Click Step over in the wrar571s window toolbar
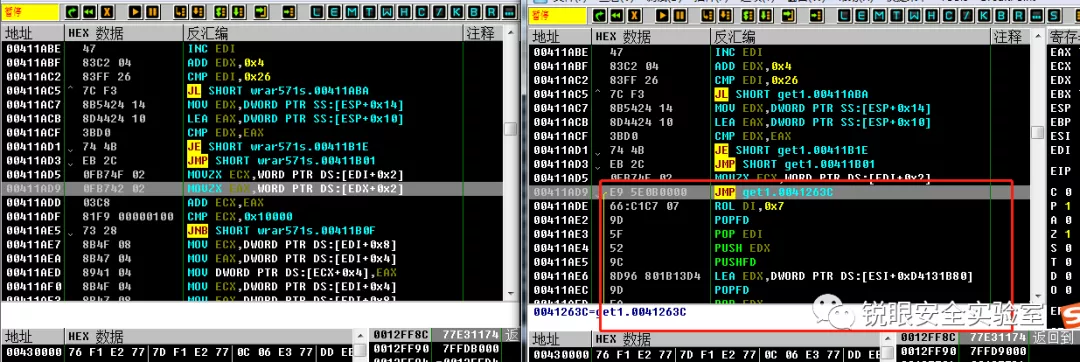Viewport: 1080px width, 362px height. click(197, 12)
